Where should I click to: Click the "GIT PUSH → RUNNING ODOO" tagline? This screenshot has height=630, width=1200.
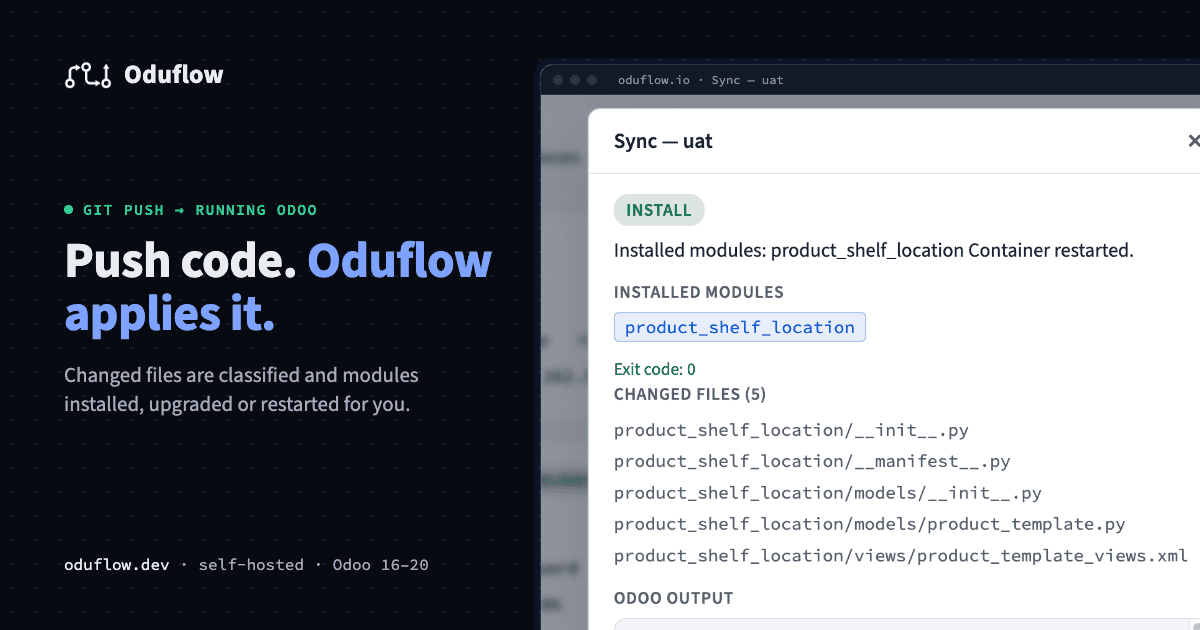(200, 210)
